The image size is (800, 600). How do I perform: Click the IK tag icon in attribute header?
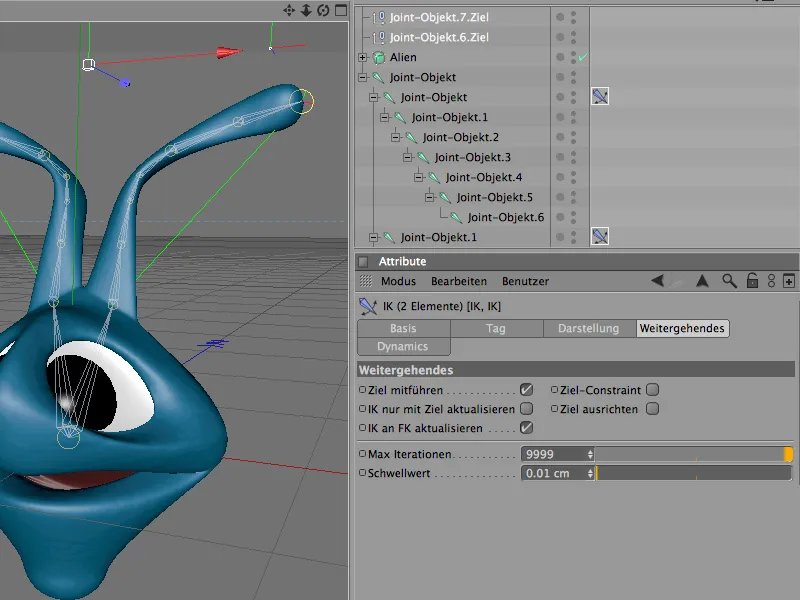pos(368,306)
